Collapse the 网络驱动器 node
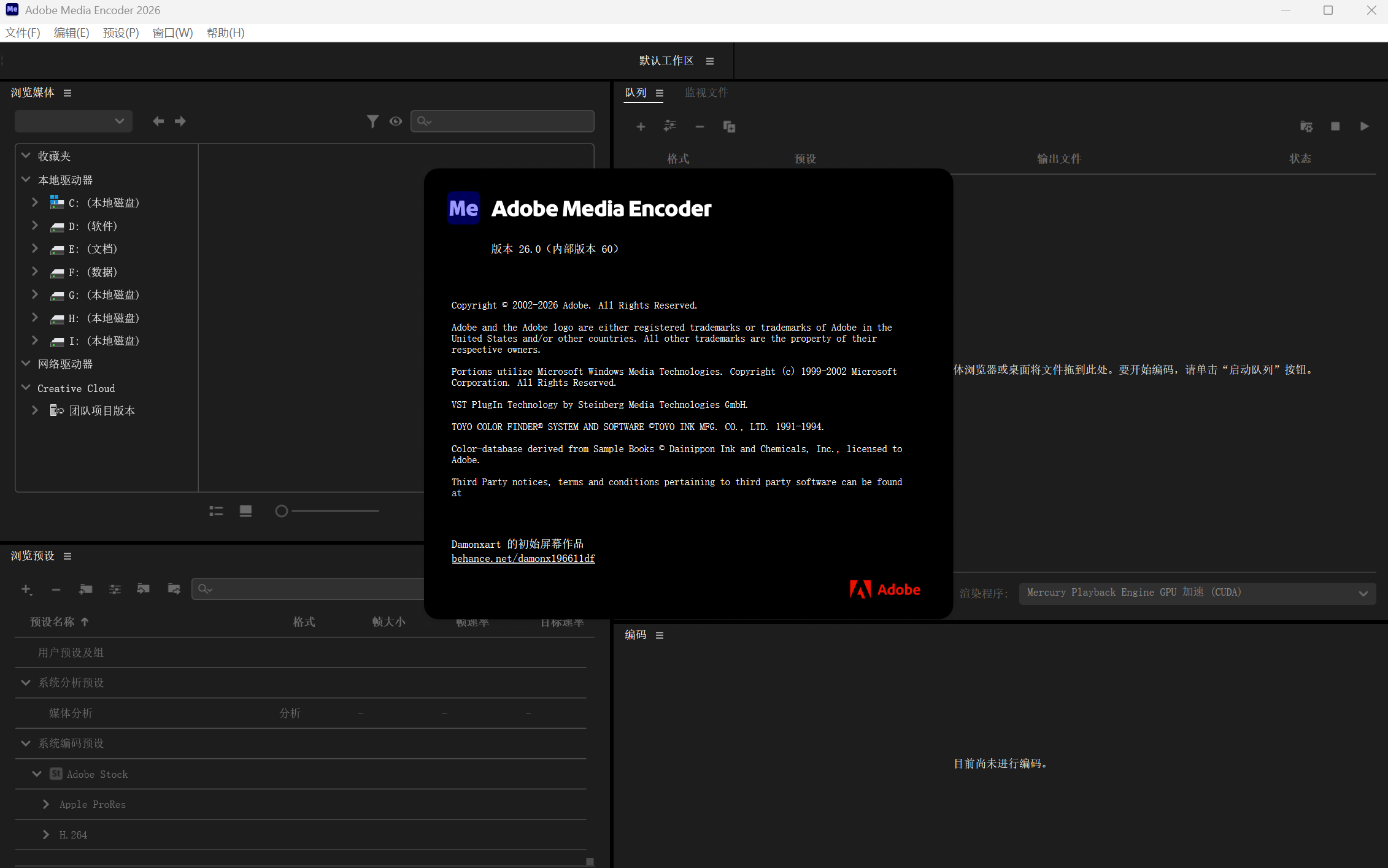The width and height of the screenshot is (1388, 868). pyautogui.click(x=26, y=364)
